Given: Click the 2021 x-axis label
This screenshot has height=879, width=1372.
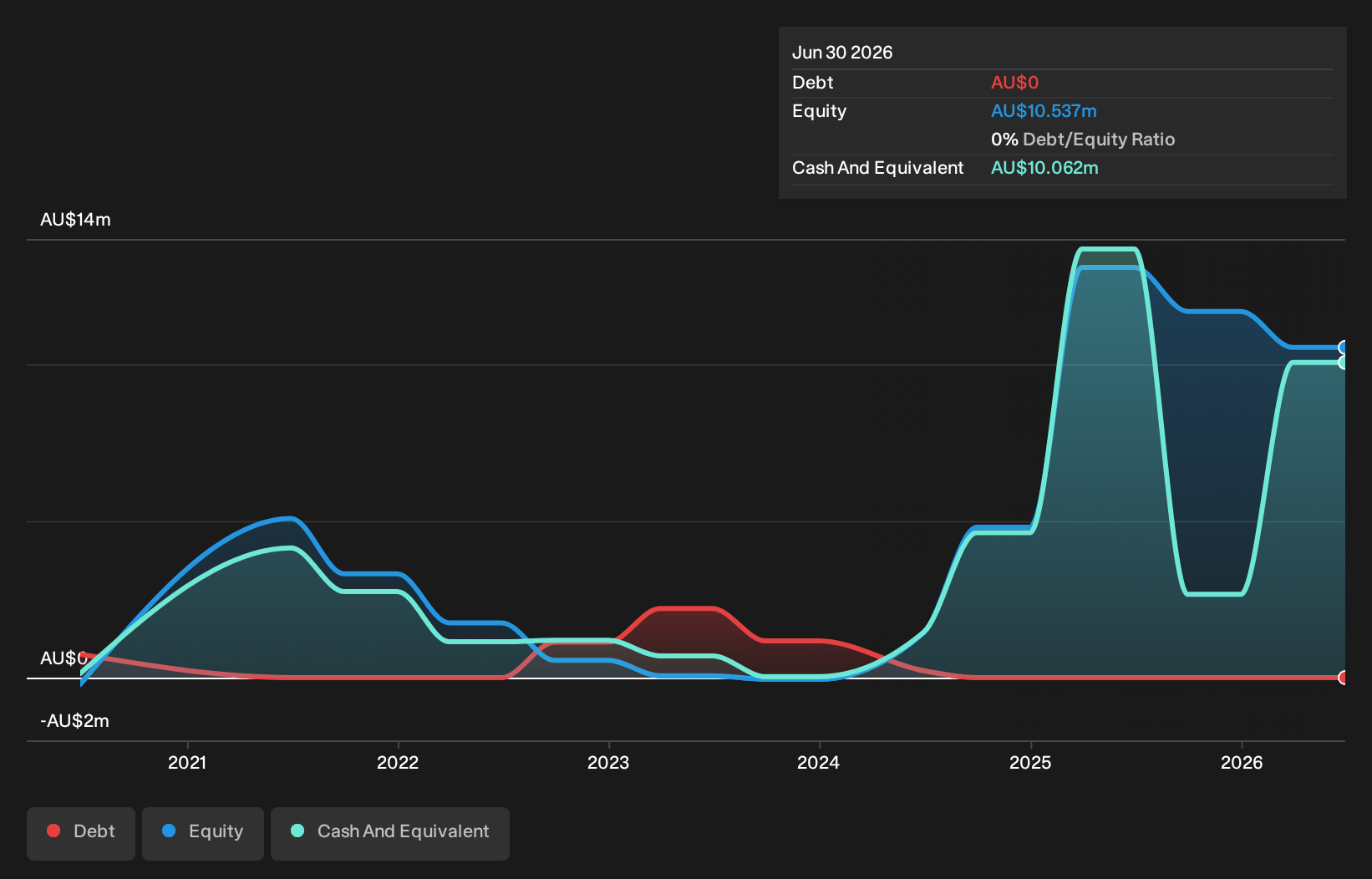Looking at the screenshot, I should pos(187,762).
